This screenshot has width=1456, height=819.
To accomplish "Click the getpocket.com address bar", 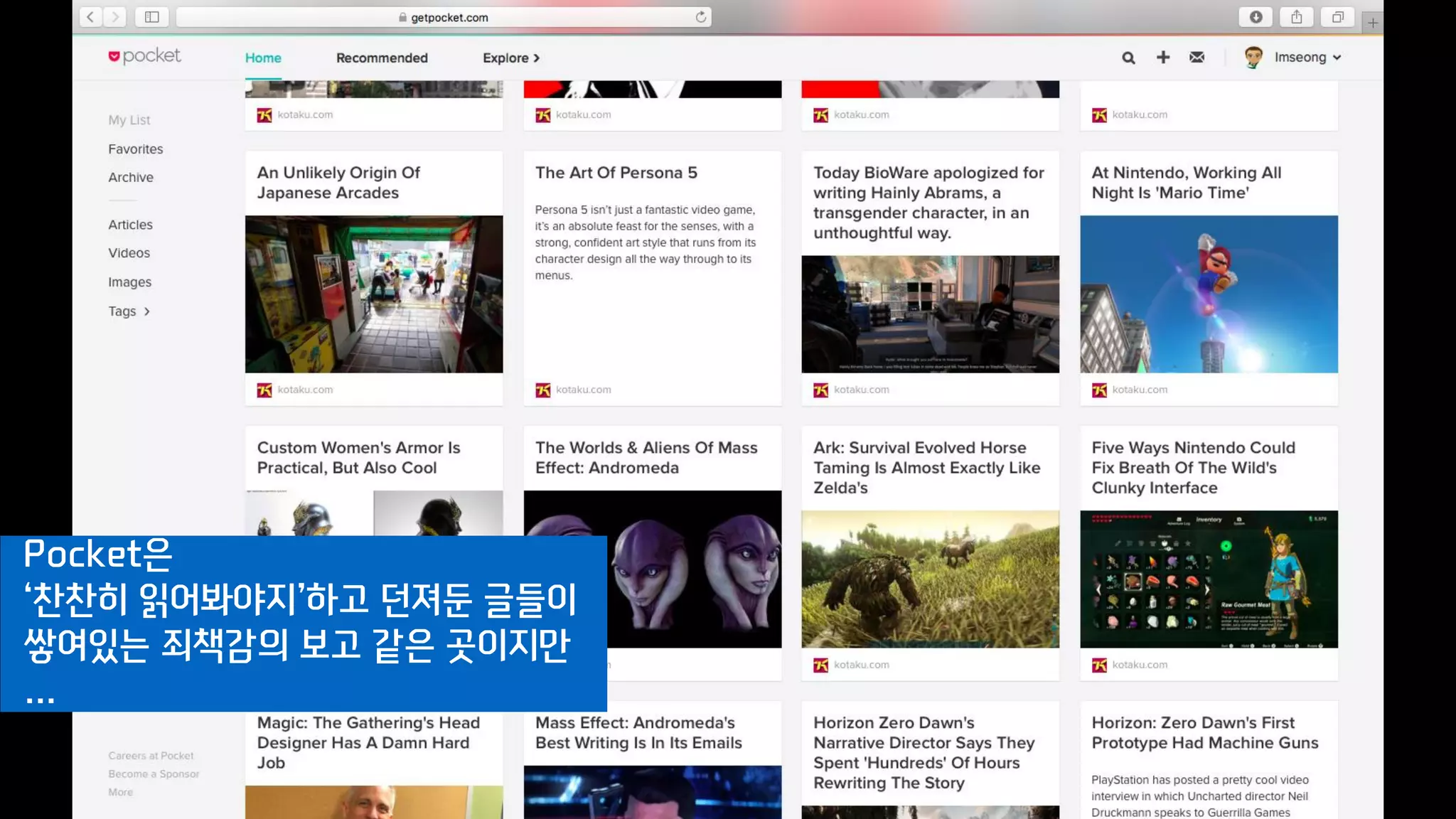I will pos(444,17).
